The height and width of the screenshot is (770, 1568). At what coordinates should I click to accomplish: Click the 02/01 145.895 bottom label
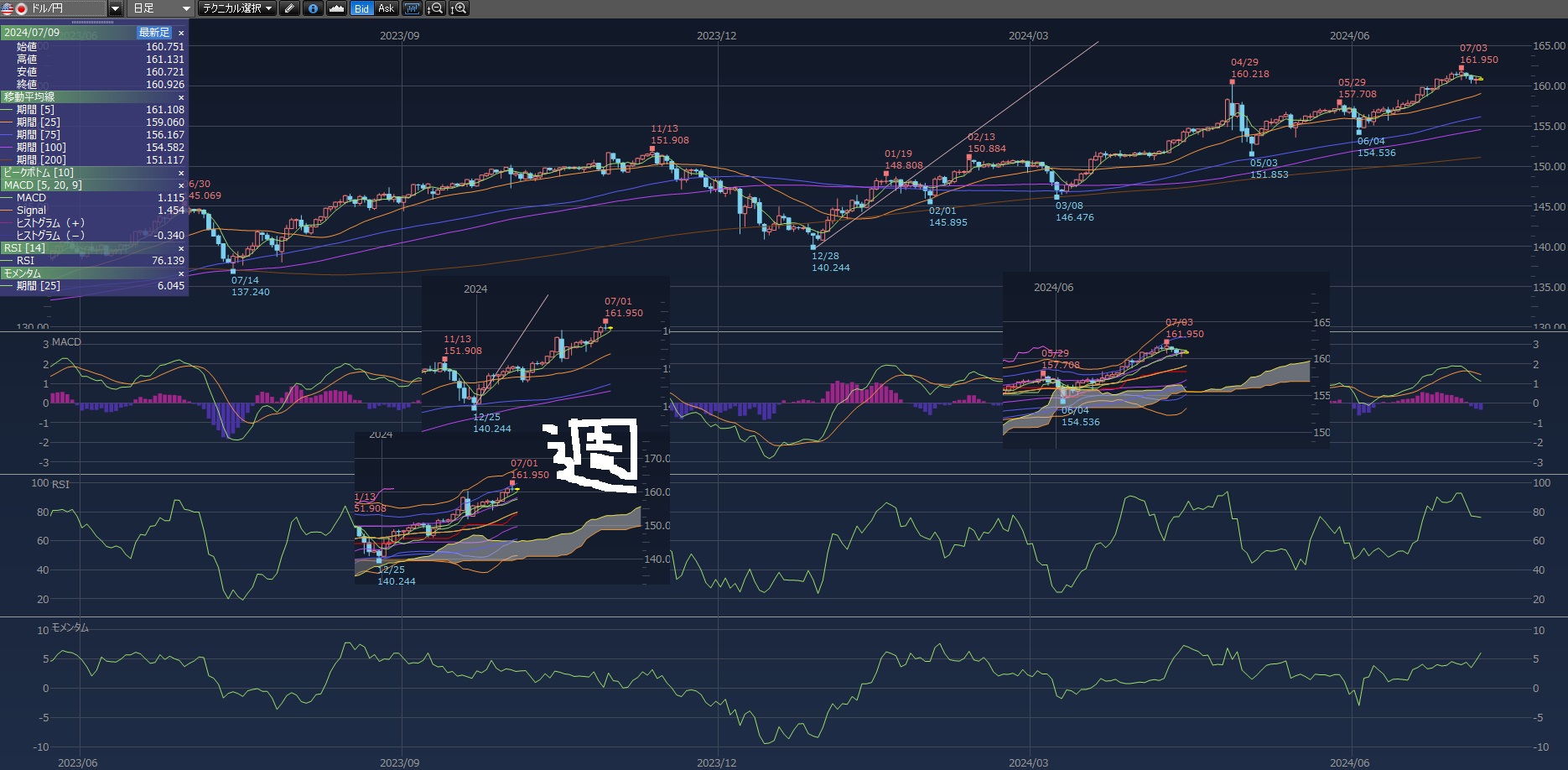(948, 216)
